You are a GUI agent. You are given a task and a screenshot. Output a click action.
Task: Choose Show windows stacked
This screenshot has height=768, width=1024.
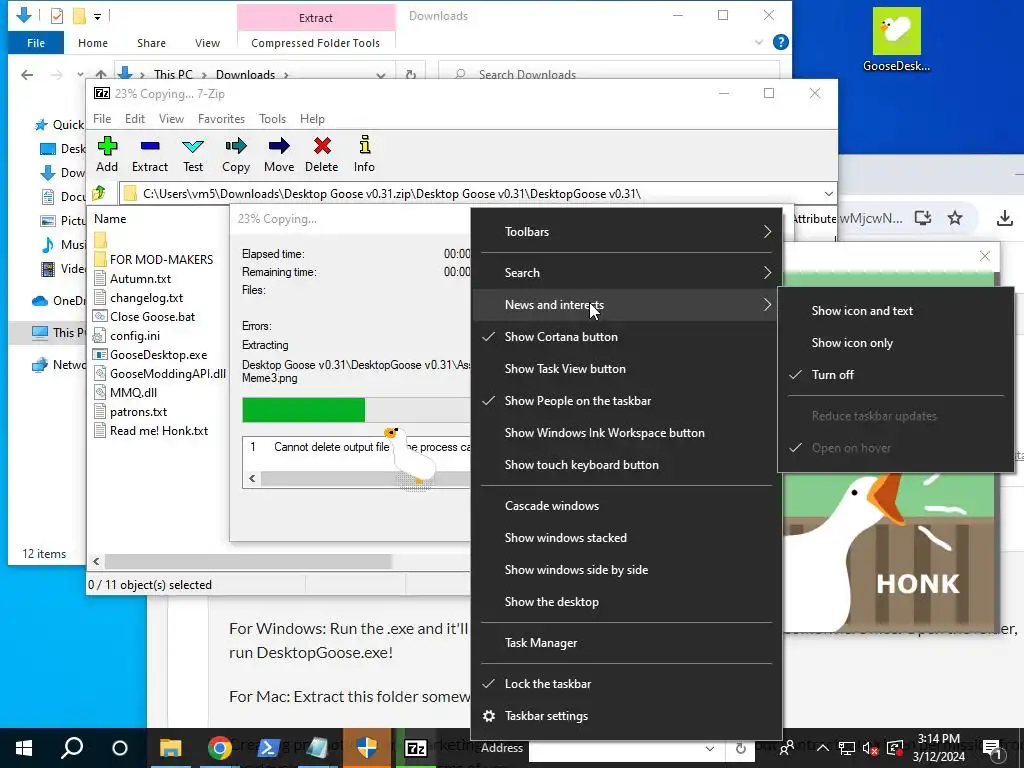pyautogui.click(x=626, y=538)
